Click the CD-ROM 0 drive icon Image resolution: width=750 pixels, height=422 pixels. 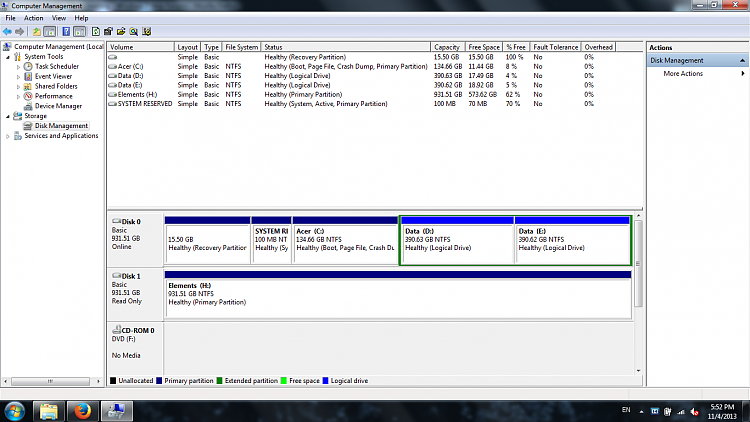116,330
